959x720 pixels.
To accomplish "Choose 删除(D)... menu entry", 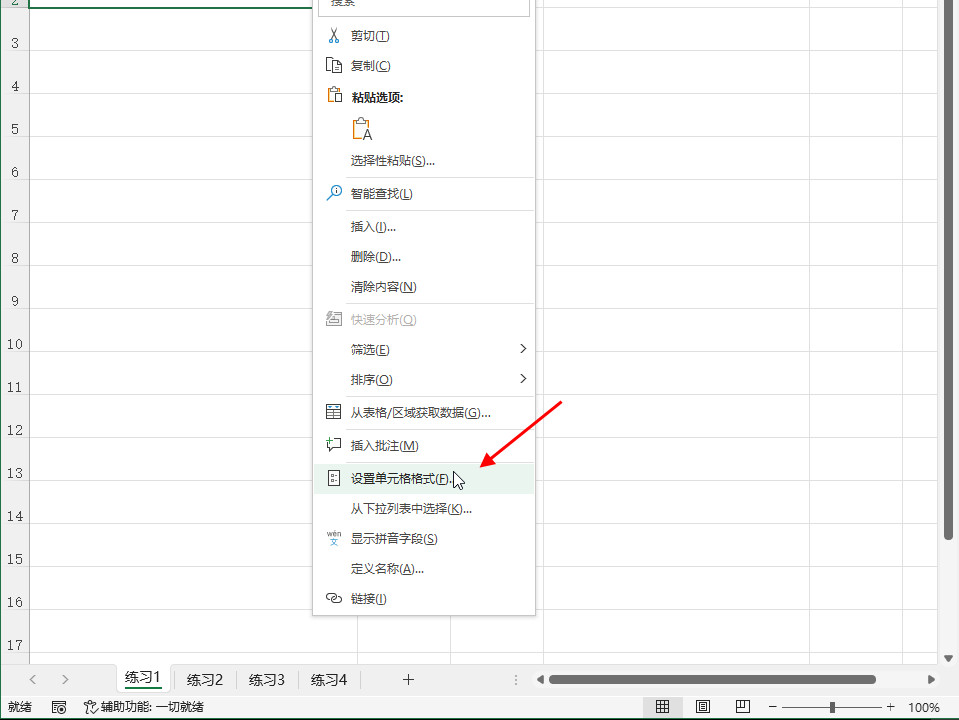I will pos(423,257).
